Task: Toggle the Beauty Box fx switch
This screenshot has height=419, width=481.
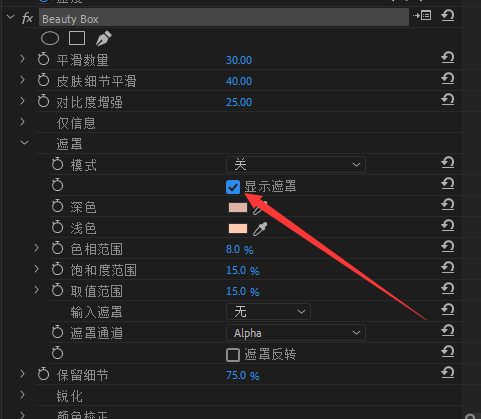Action: coord(27,18)
